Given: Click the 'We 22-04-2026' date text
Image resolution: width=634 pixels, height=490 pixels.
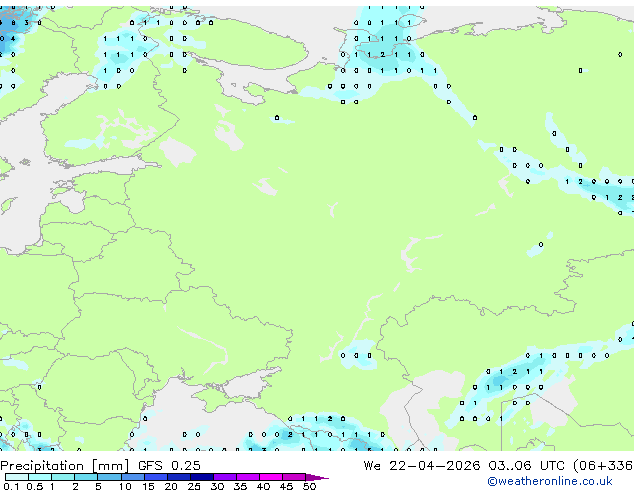Looking at the screenshot, I should [x=422, y=465].
